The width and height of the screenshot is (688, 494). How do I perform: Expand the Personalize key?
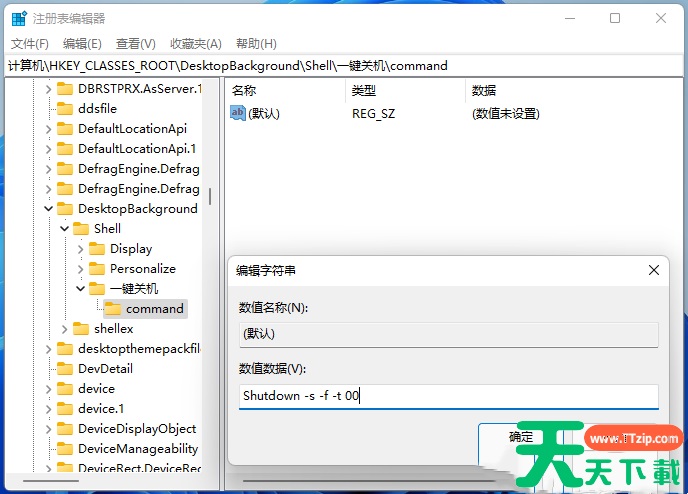click(80, 269)
